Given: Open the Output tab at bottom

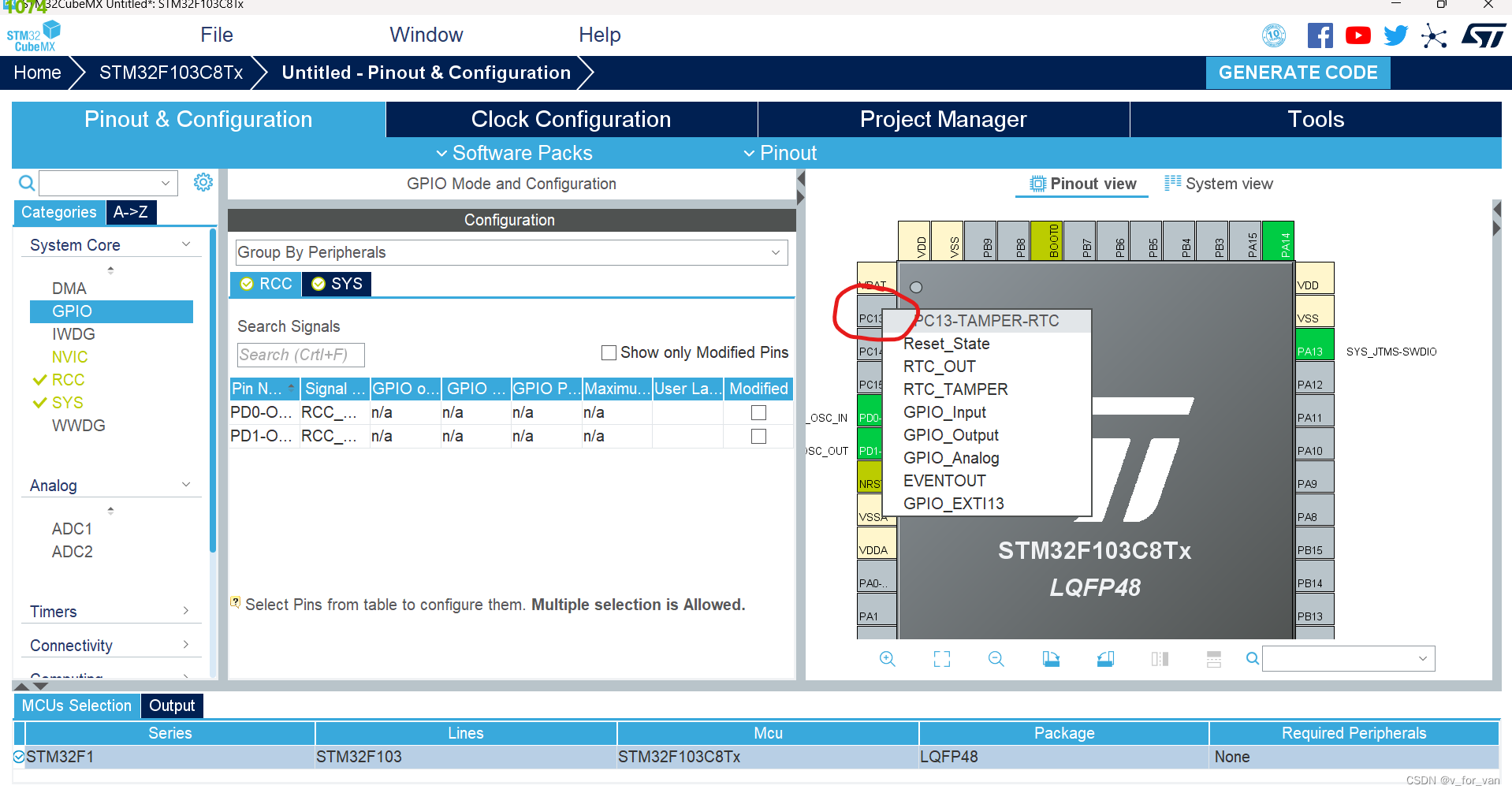Looking at the screenshot, I should [x=172, y=706].
